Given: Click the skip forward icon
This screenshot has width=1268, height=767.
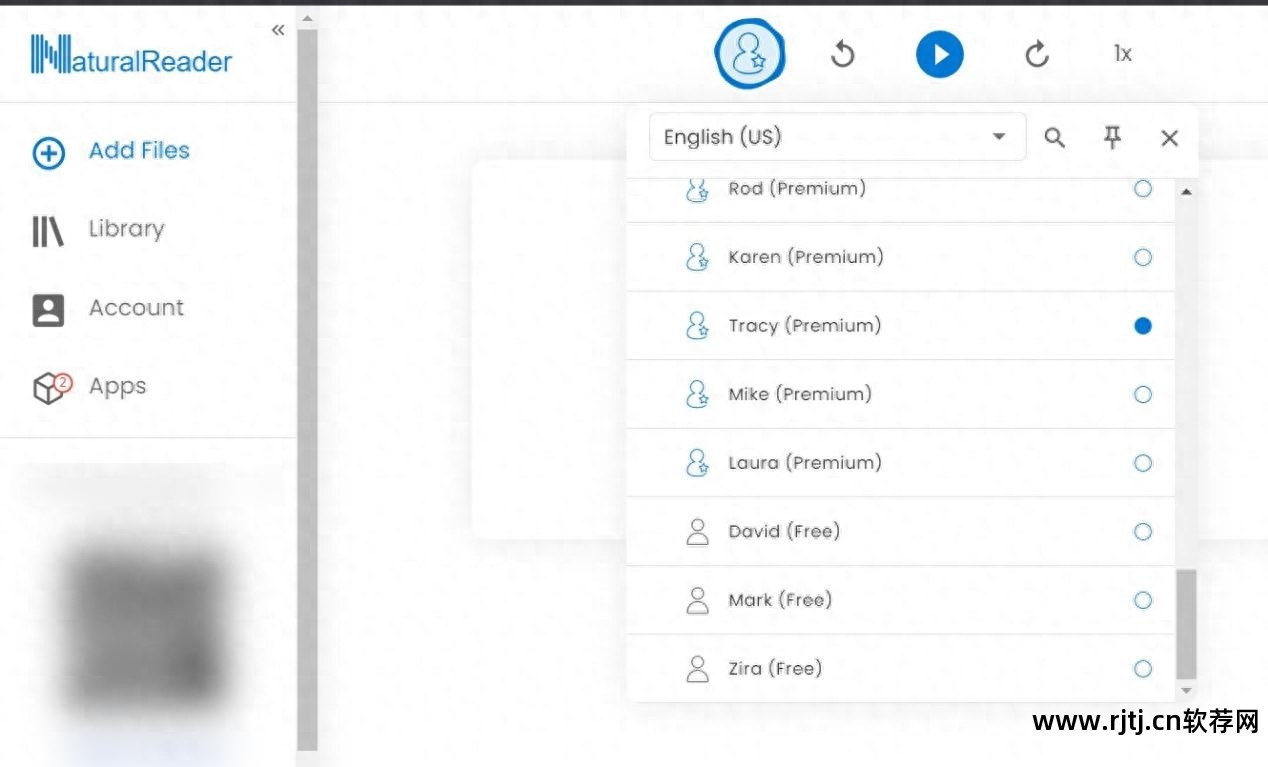Looking at the screenshot, I should [1037, 54].
